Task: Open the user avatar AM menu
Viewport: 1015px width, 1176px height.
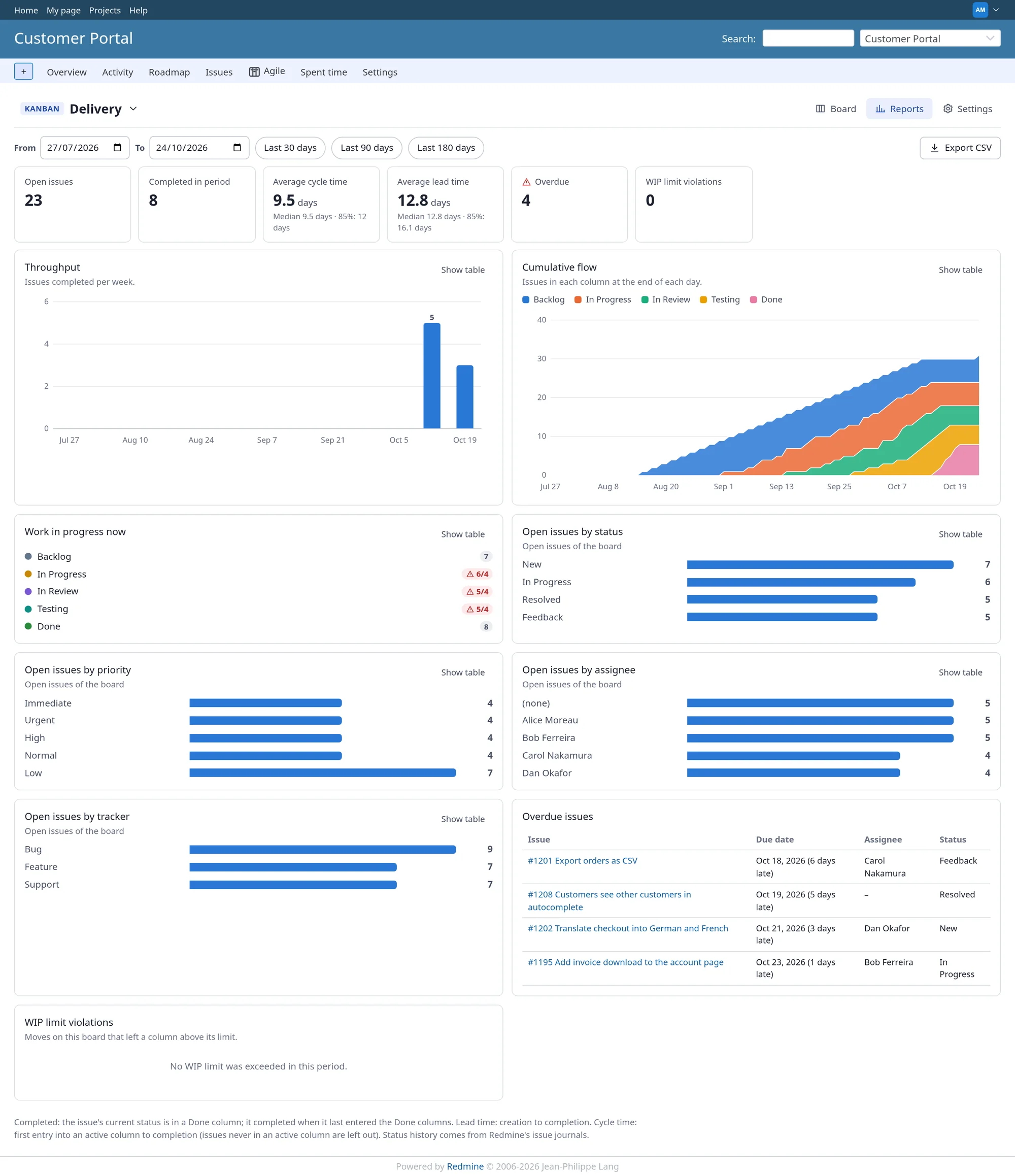Action: pos(980,10)
